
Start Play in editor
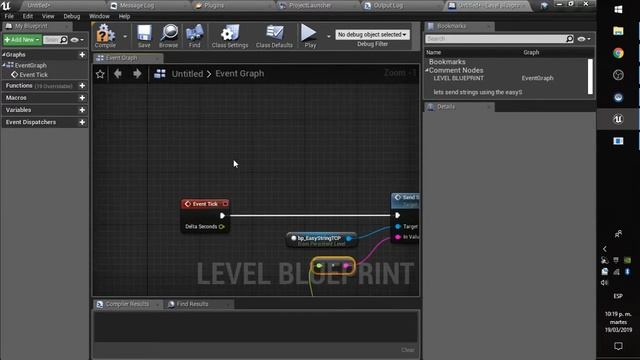[310, 36]
